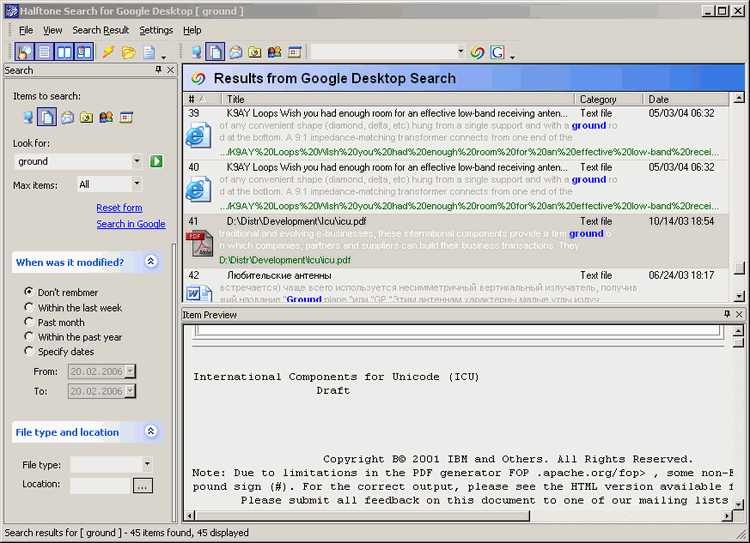Click the calendar icon under Items to search

click(126, 118)
